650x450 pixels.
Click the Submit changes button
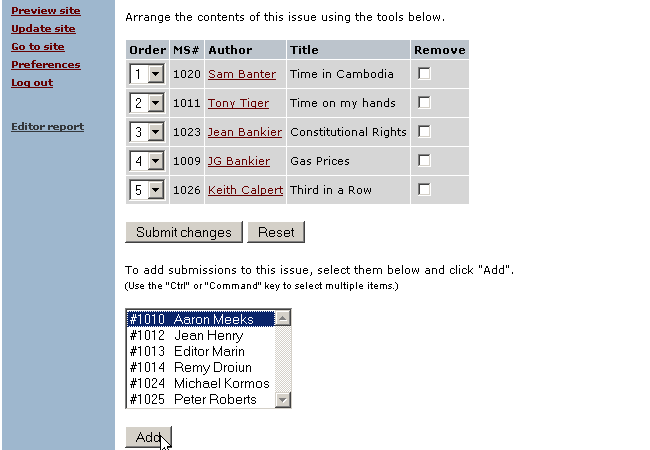coord(183,232)
